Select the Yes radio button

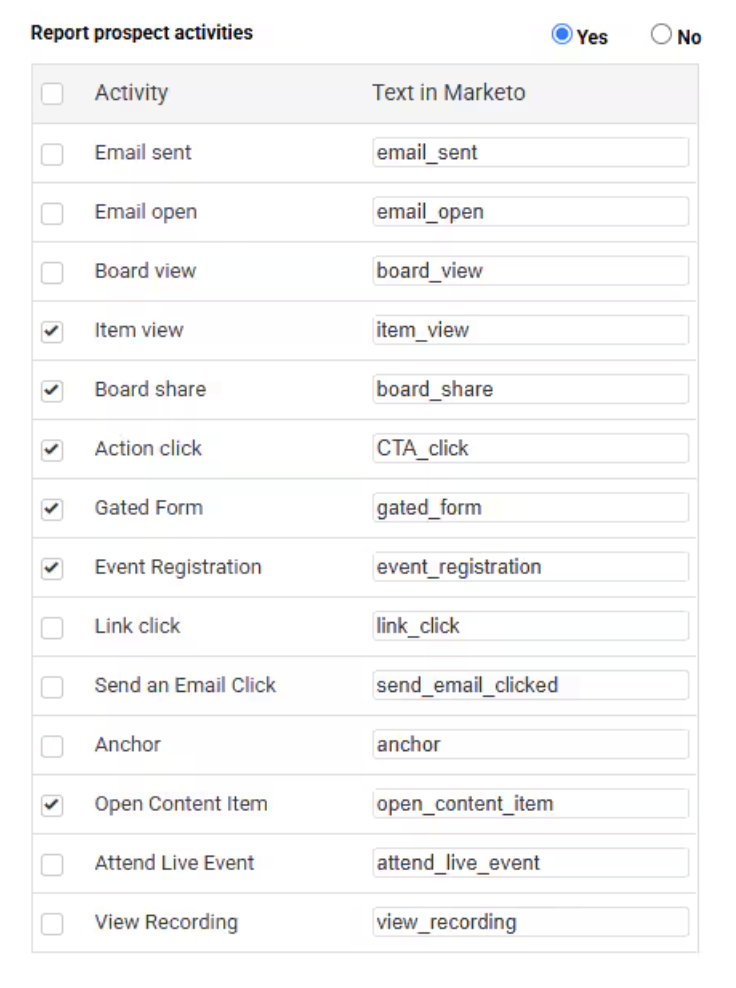(561, 35)
